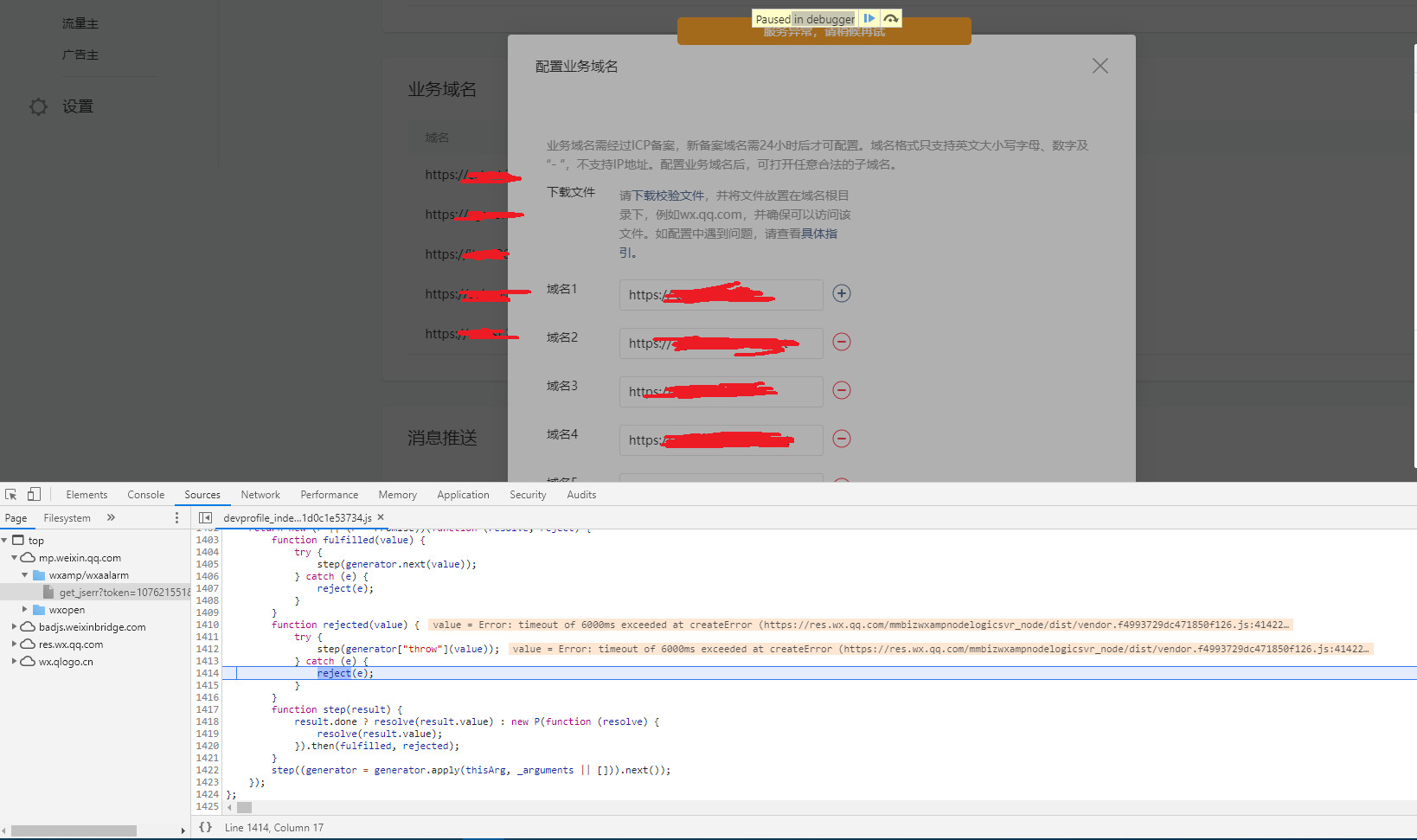Click the code editor scrollbar left arrow
The height and width of the screenshot is (840, 1417).
click(x=230, y=807)
